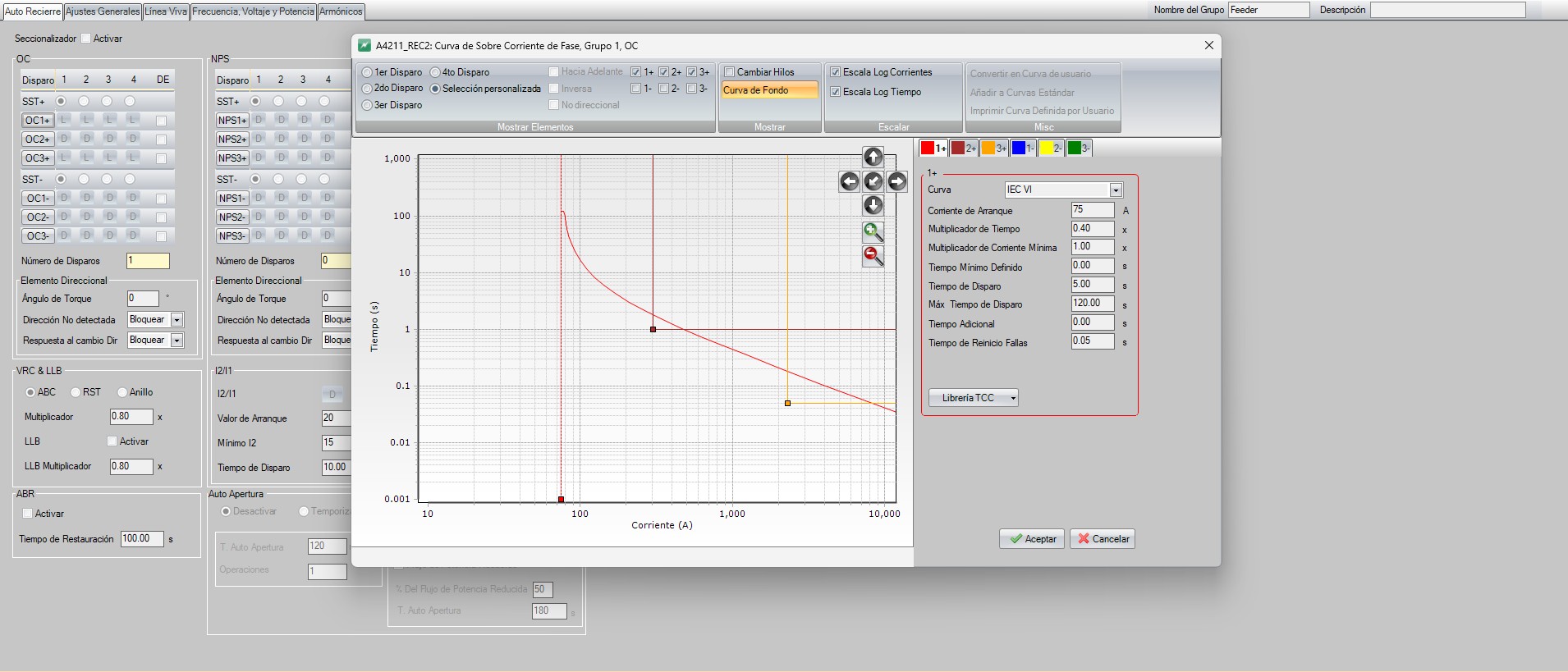Toggle Seccionalizador Activar checkbox
This screenshot has height=672, width=1568.
point(86,39)
